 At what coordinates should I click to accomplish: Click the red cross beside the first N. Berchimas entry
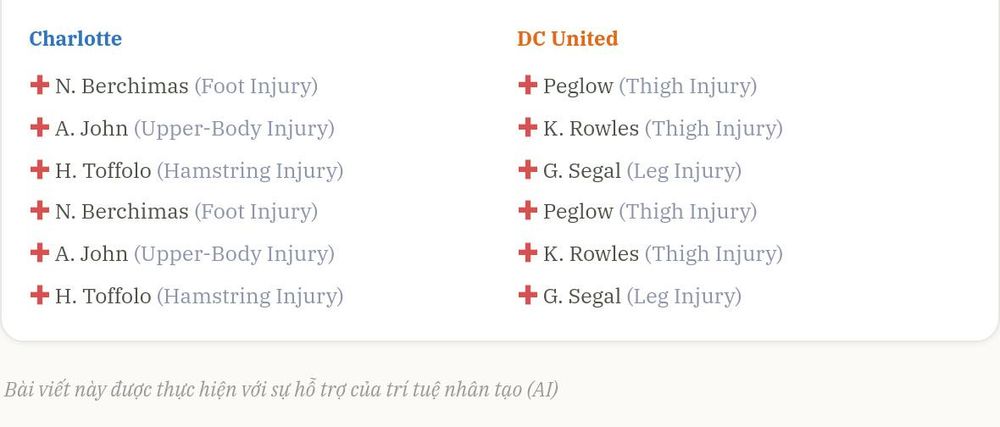click(40, 85)
